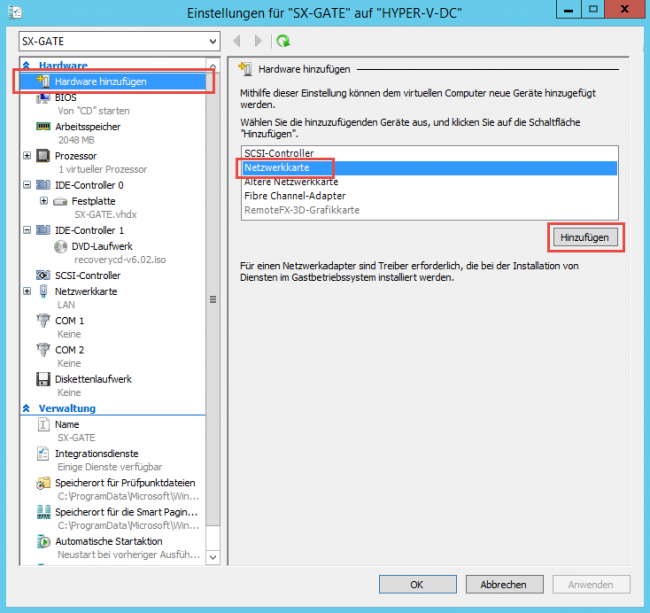Click the left tree vertical scrollbar
Screen dimensions: 650x613
(212, 300)
